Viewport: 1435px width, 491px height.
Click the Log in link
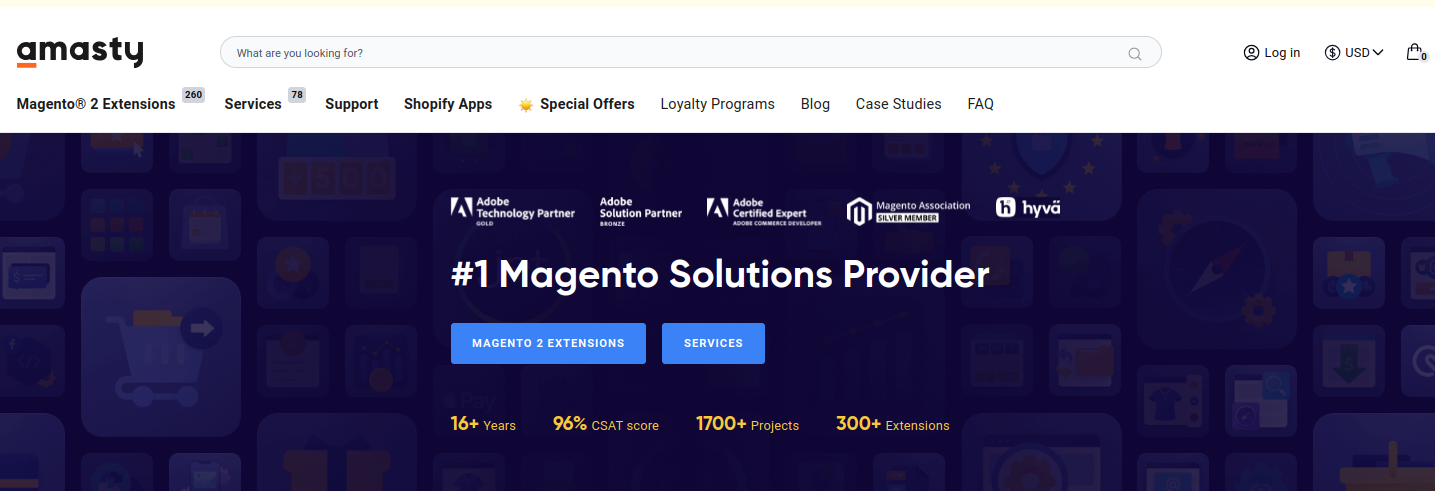[1282, 53]
